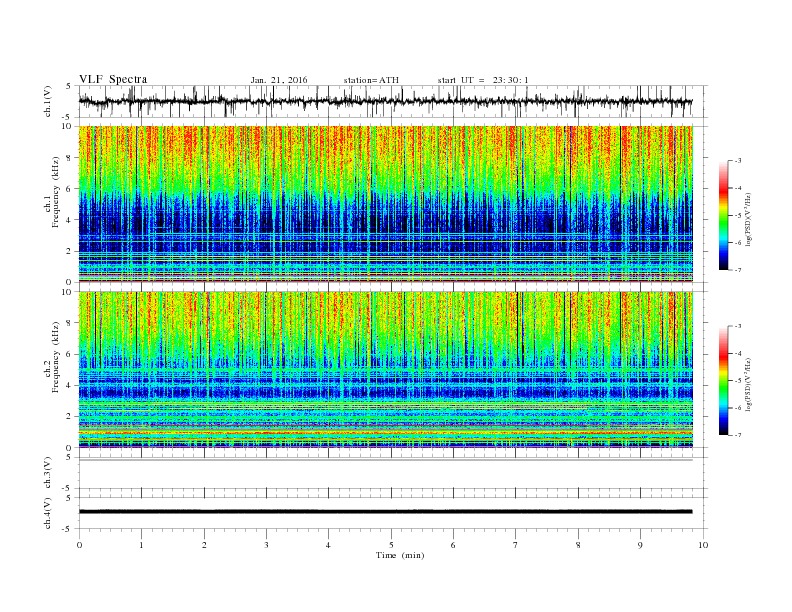Click the "-5" tick on ch.2 colorbar
The height and width of the screenshot is (612, 792).
point(737,381)
